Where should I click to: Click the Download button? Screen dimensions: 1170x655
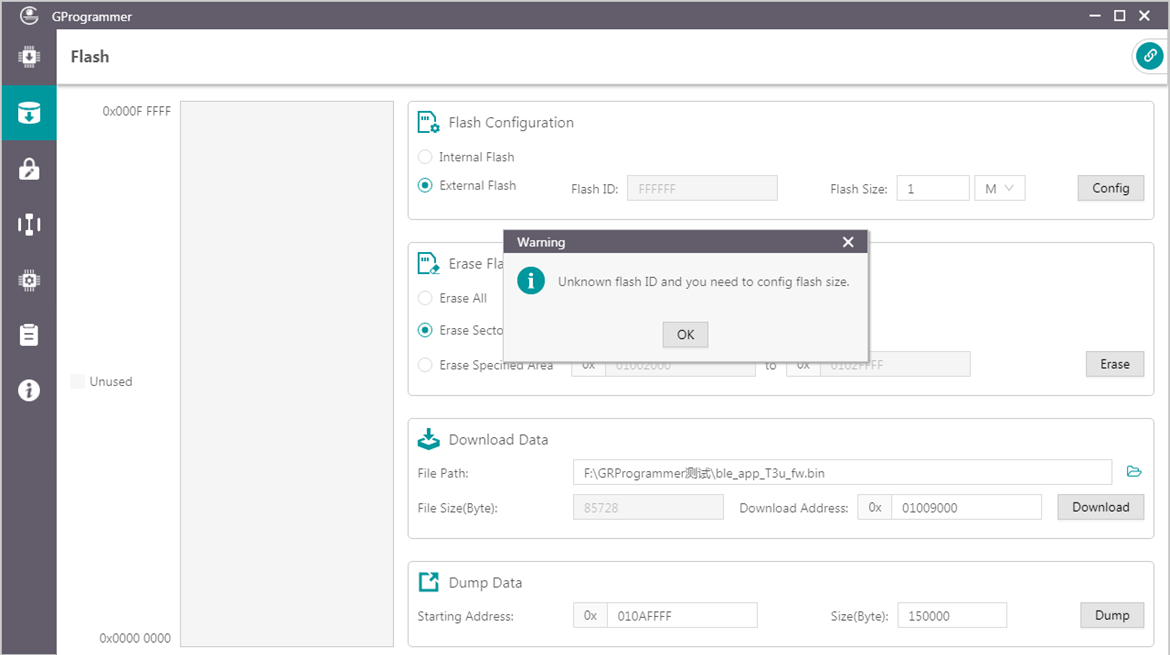point(1100,507)
